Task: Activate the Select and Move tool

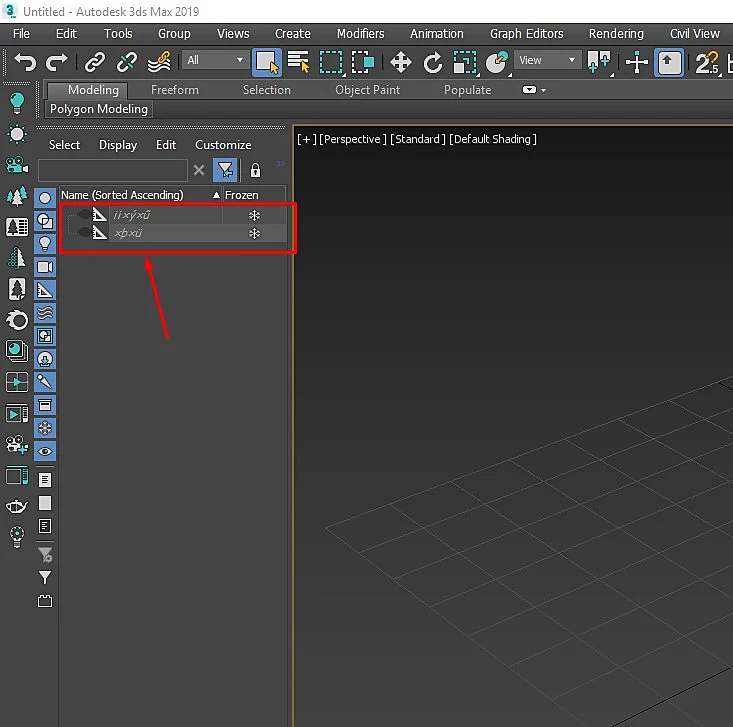Action: click(x=401, y=62)
